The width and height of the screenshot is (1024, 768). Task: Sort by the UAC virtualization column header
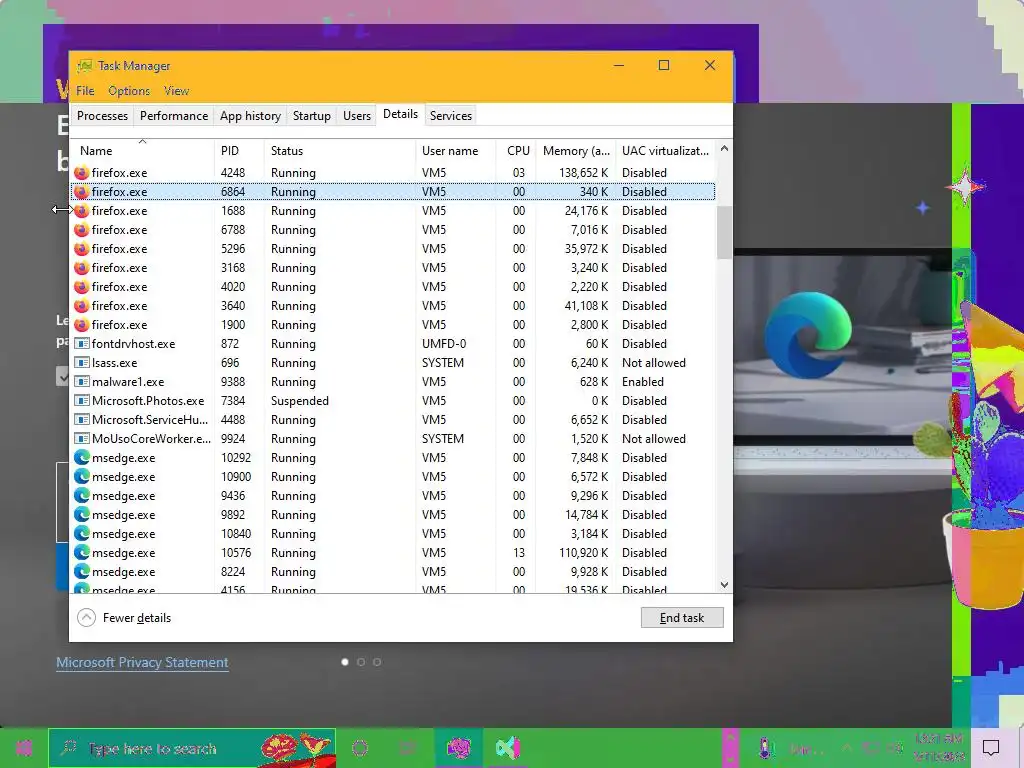665,151
